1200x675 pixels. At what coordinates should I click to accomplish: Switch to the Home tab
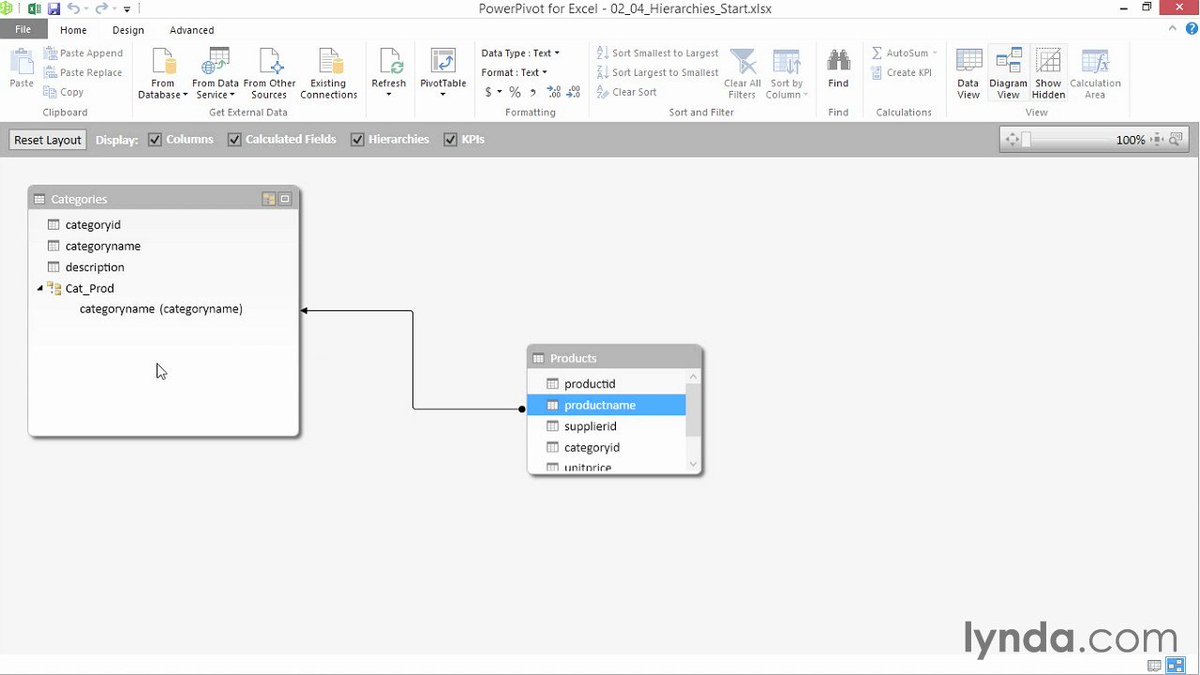73,30
